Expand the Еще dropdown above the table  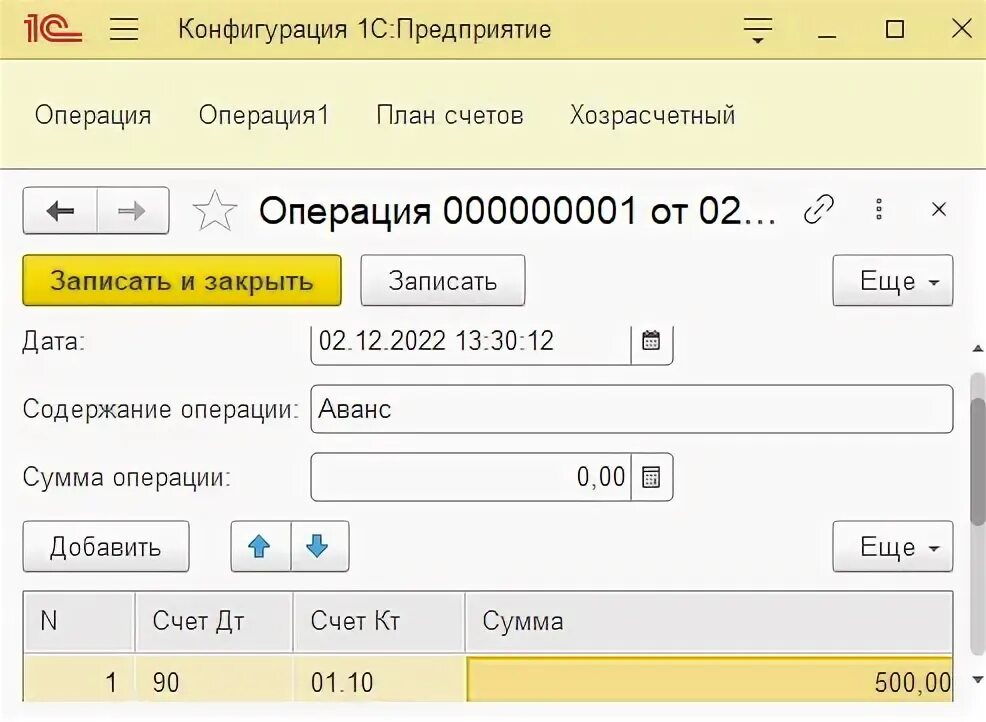pos(893,546)
